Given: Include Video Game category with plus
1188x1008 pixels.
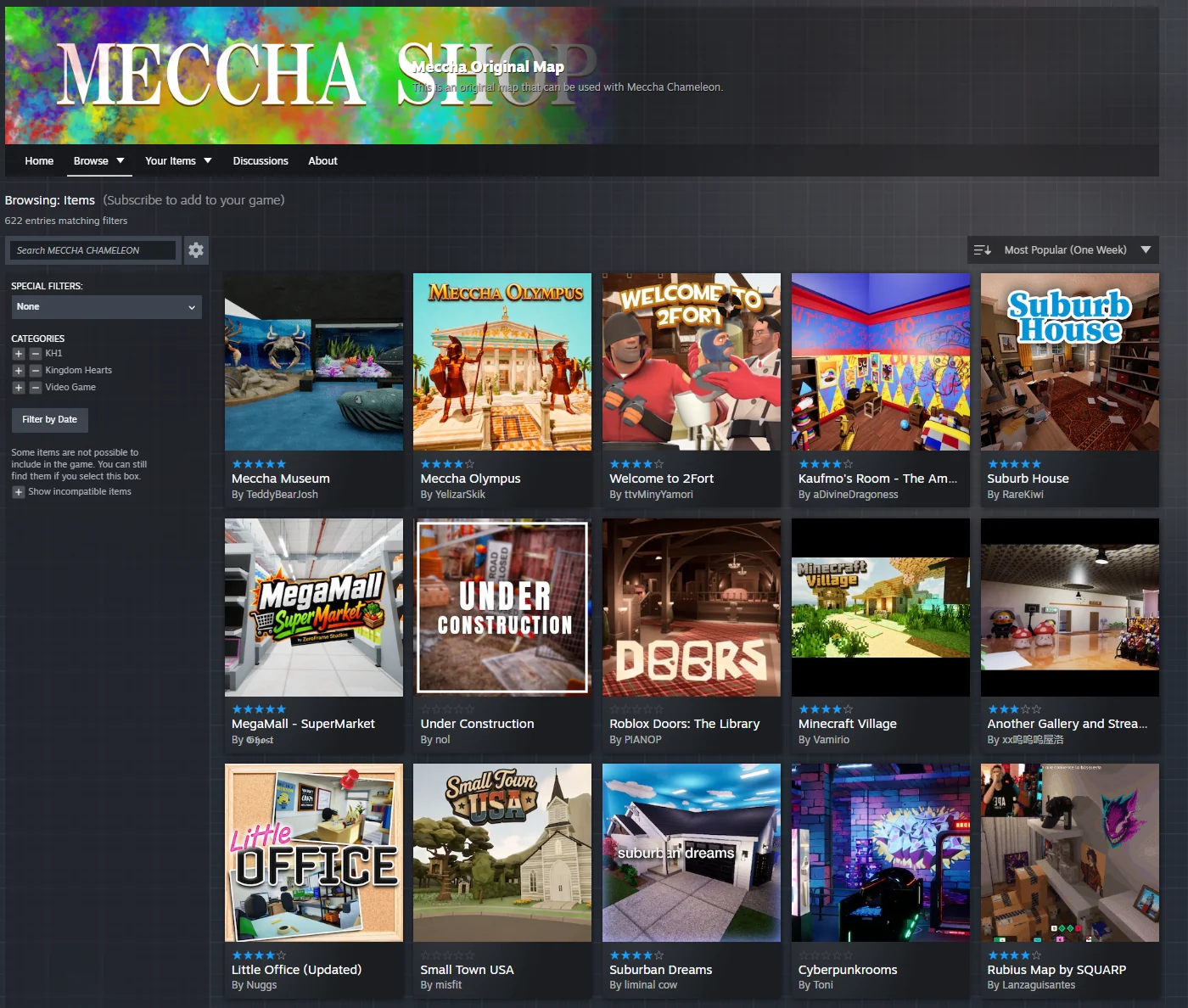Looking at the screenshot, I should pos(18,388).
